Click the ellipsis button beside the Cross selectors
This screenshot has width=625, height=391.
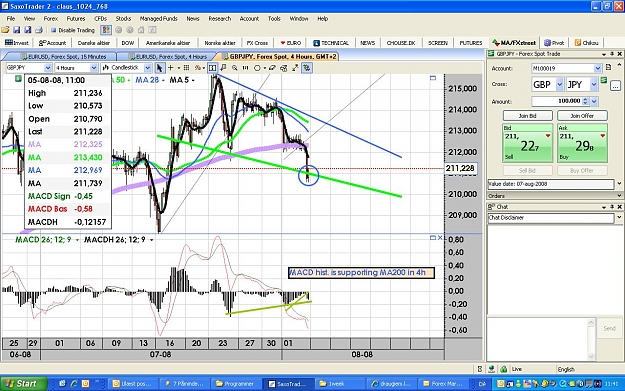point(615,85)
